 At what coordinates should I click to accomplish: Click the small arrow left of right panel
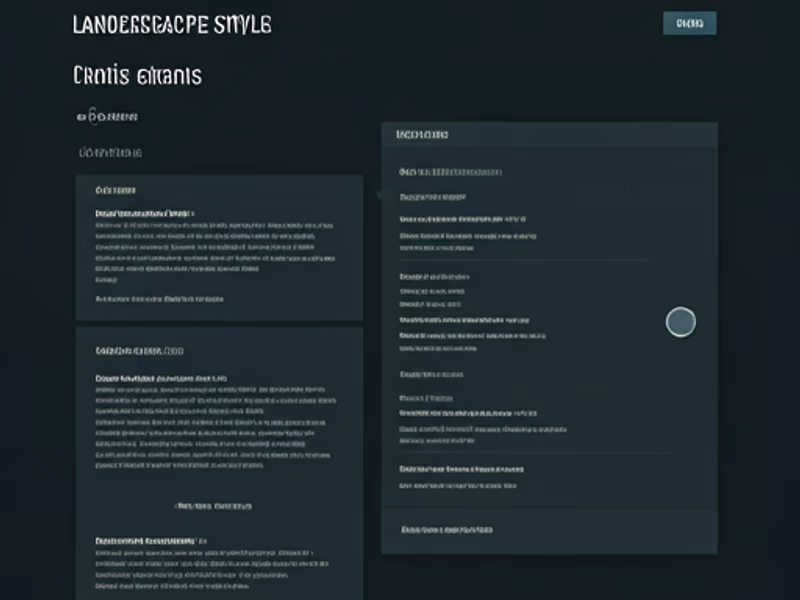378,194
